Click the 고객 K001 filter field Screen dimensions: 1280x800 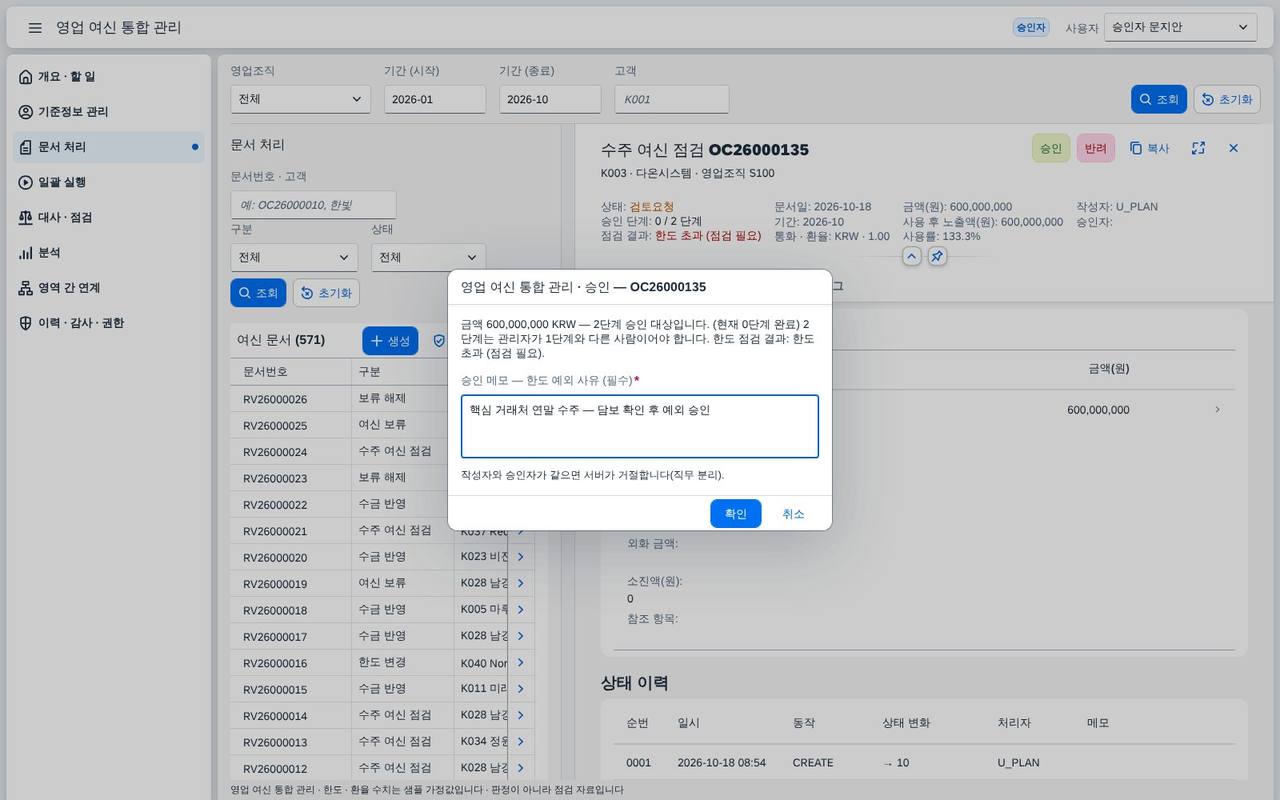click(671, 99)
